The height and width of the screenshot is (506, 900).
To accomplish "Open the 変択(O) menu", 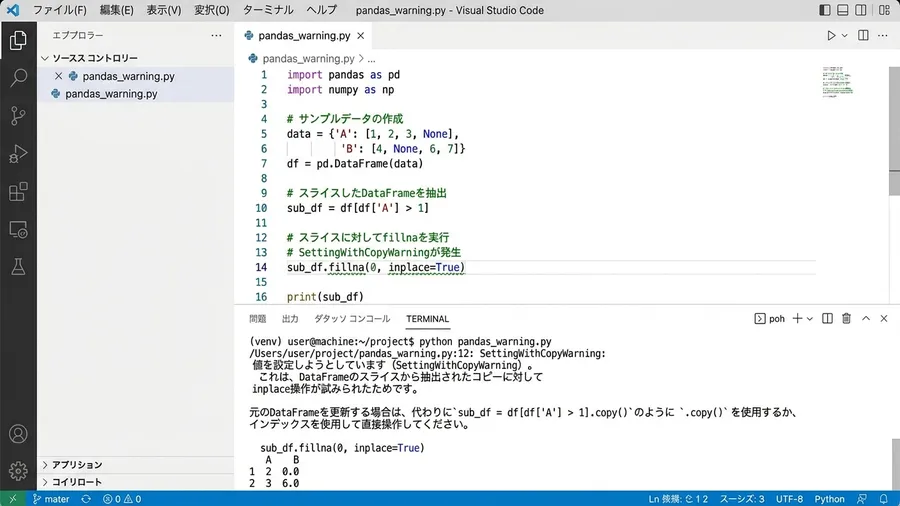I will pos(211,10).
